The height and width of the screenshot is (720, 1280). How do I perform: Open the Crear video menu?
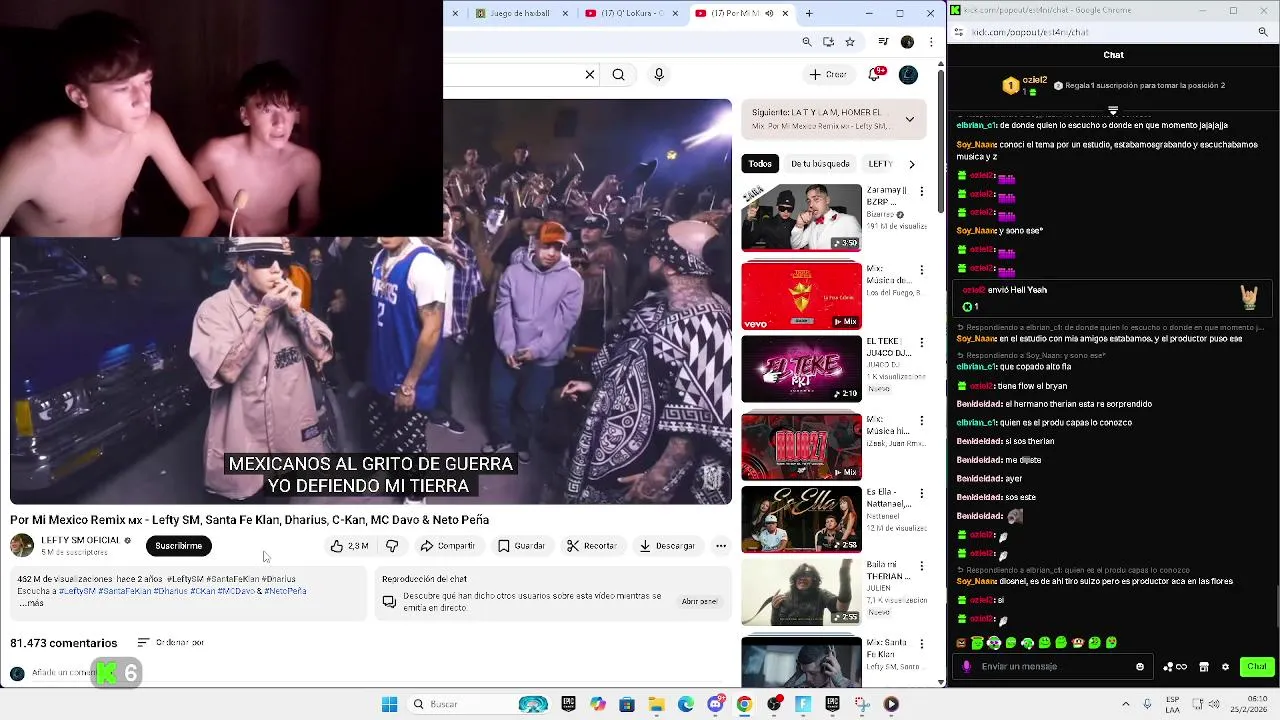pos(828,74)
